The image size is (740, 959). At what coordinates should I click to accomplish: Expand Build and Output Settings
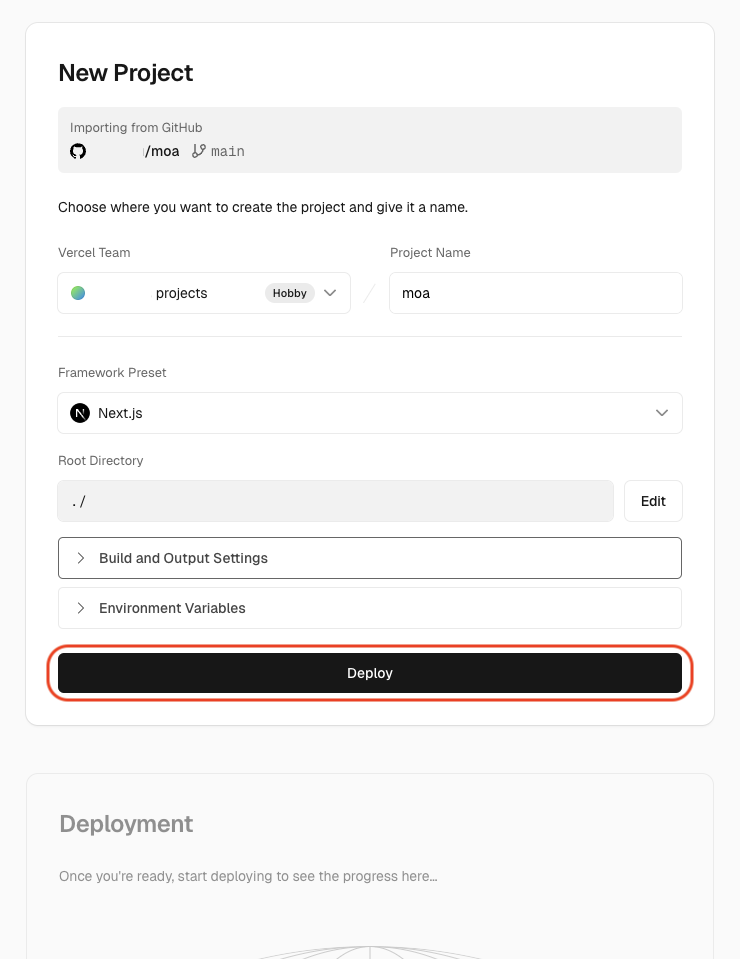[x=370, y=558]
